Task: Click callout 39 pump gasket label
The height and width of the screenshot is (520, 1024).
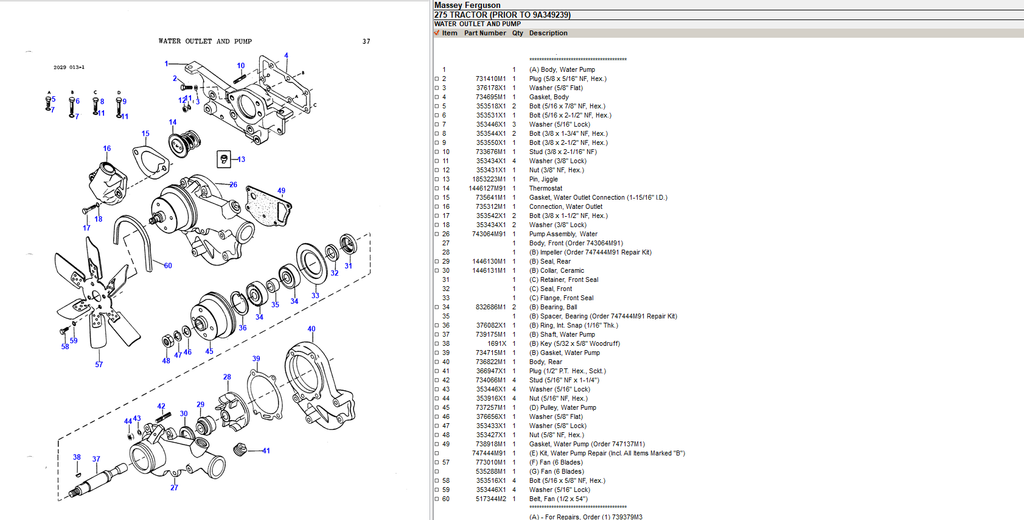Action: (256, 359)
